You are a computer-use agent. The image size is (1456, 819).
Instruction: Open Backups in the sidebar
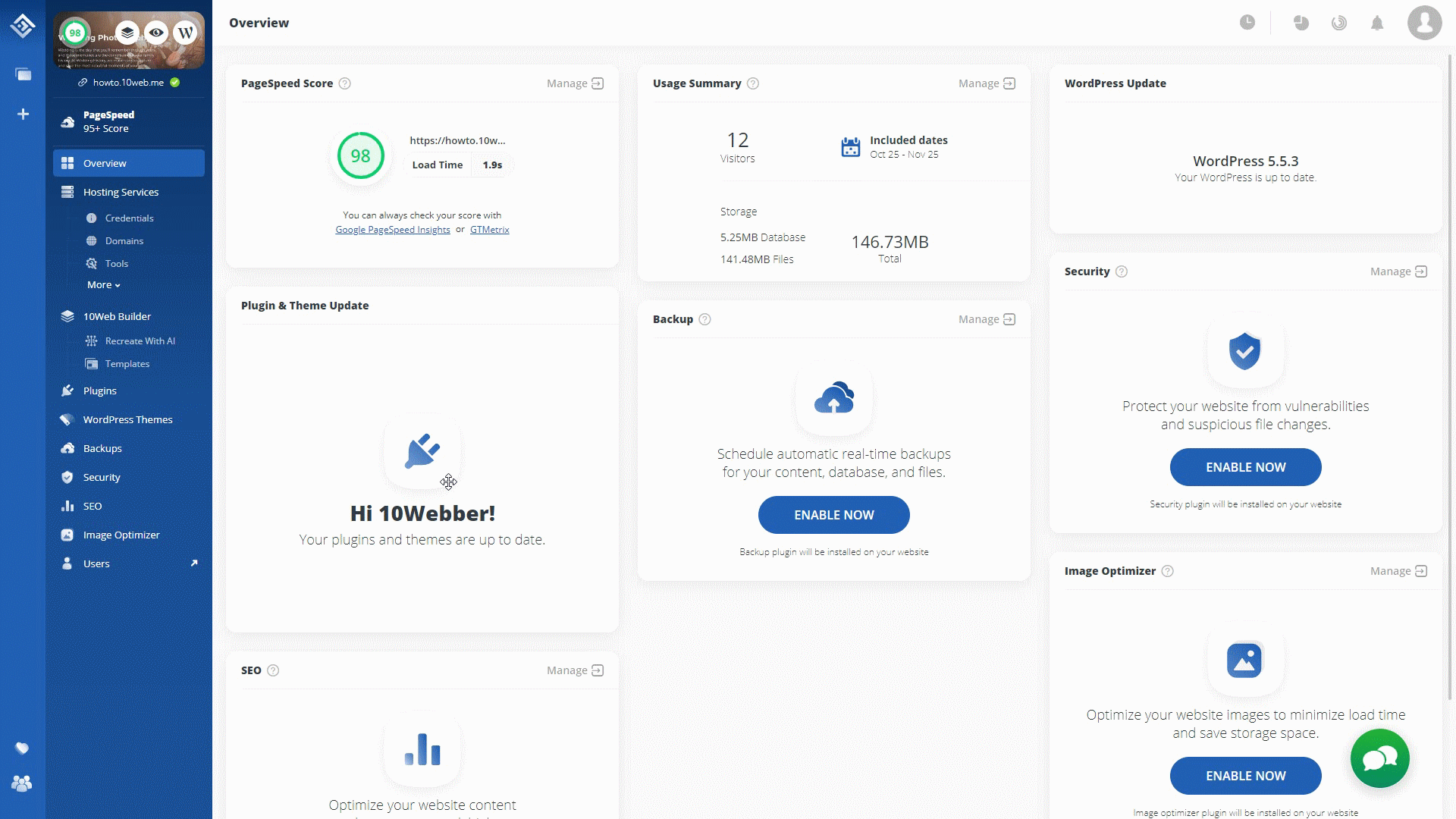tap(129, 448)
